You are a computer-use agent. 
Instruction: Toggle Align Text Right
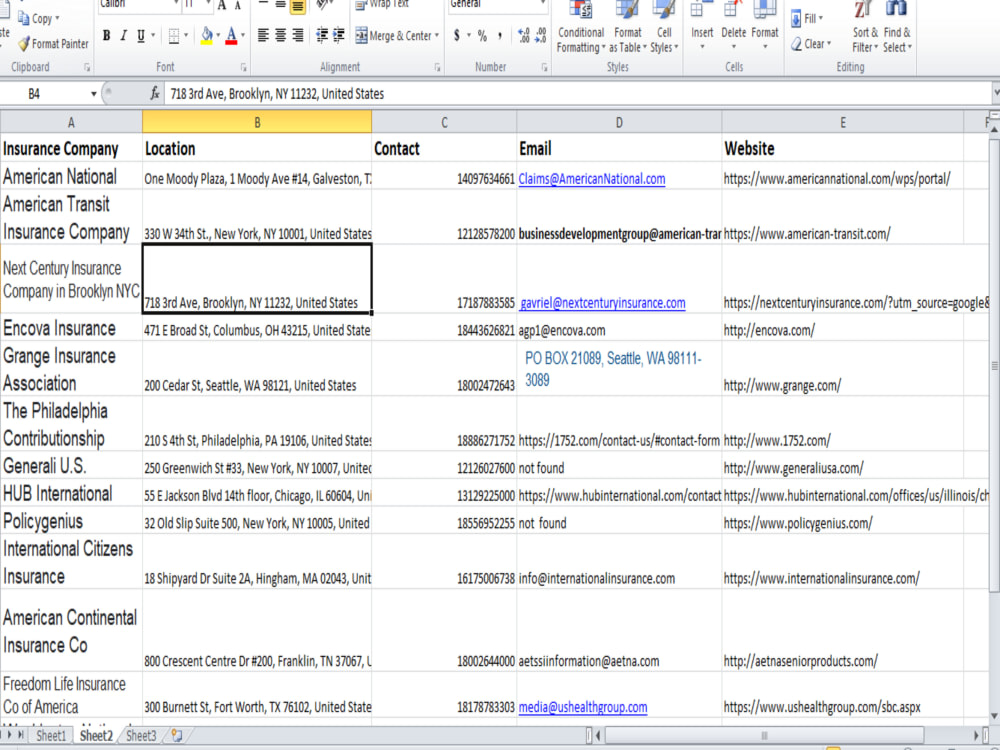pyautogui.click(x=297, y=36)
